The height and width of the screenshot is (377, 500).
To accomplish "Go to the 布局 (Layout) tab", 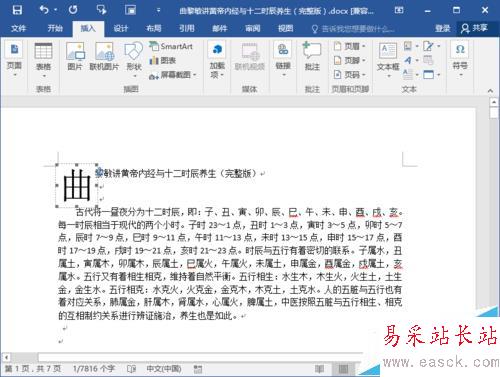I will tap(154, 28).
